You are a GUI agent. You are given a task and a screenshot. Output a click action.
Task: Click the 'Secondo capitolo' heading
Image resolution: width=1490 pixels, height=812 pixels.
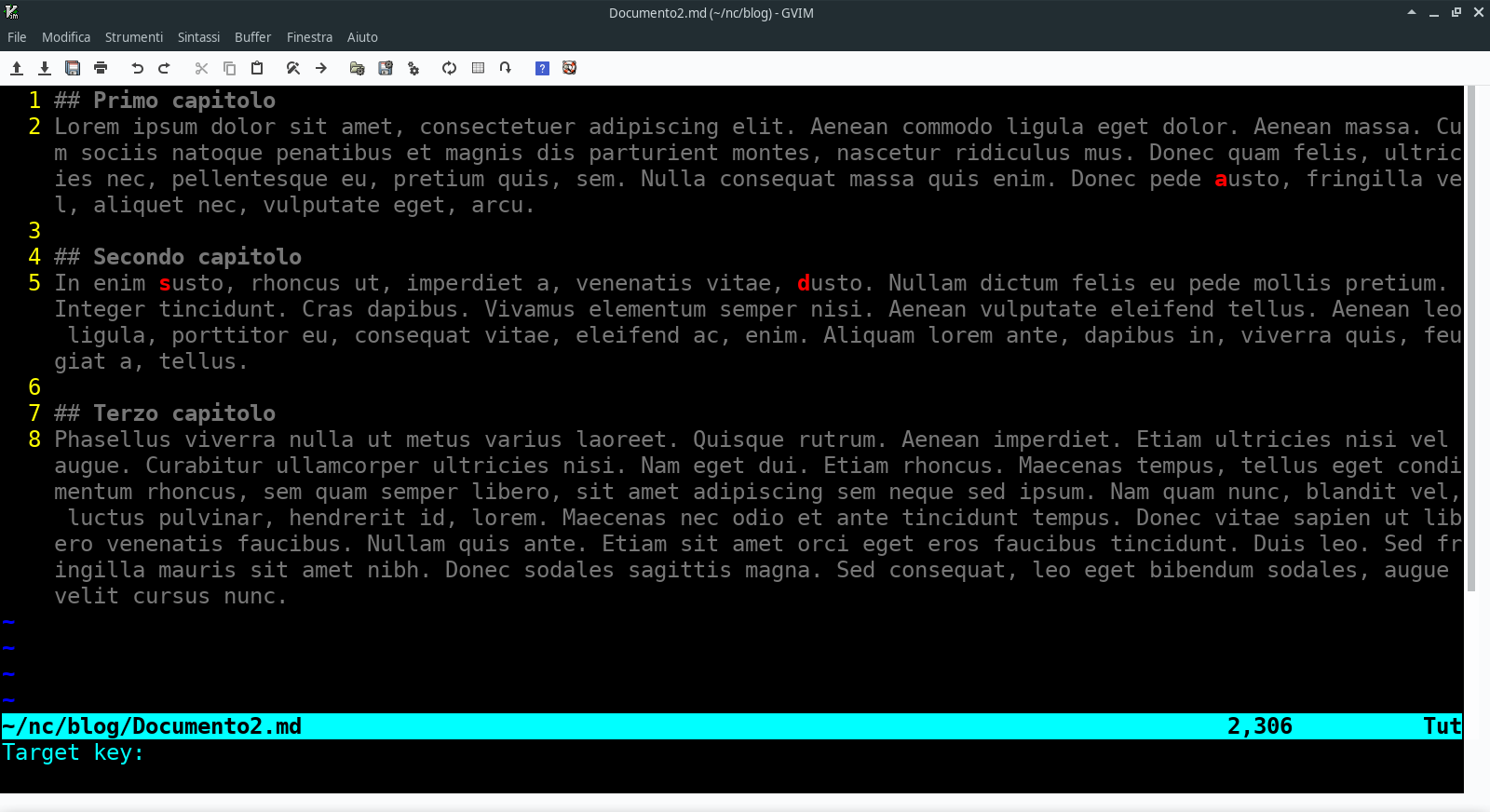click(x=197, y=257)
